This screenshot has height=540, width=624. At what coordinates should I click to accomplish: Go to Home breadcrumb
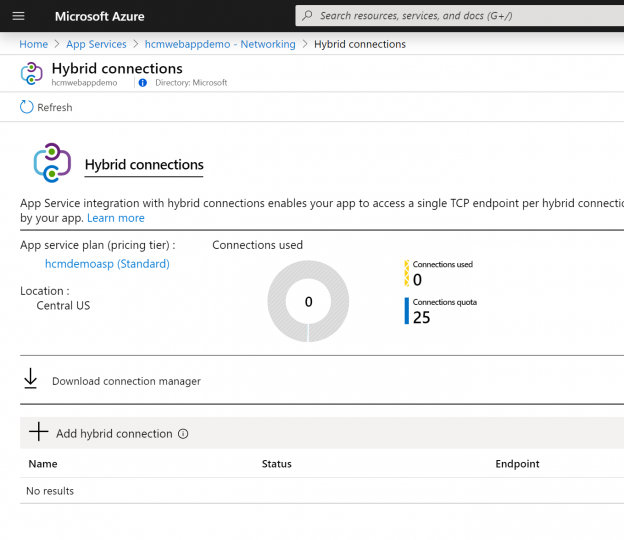[33, 44]
